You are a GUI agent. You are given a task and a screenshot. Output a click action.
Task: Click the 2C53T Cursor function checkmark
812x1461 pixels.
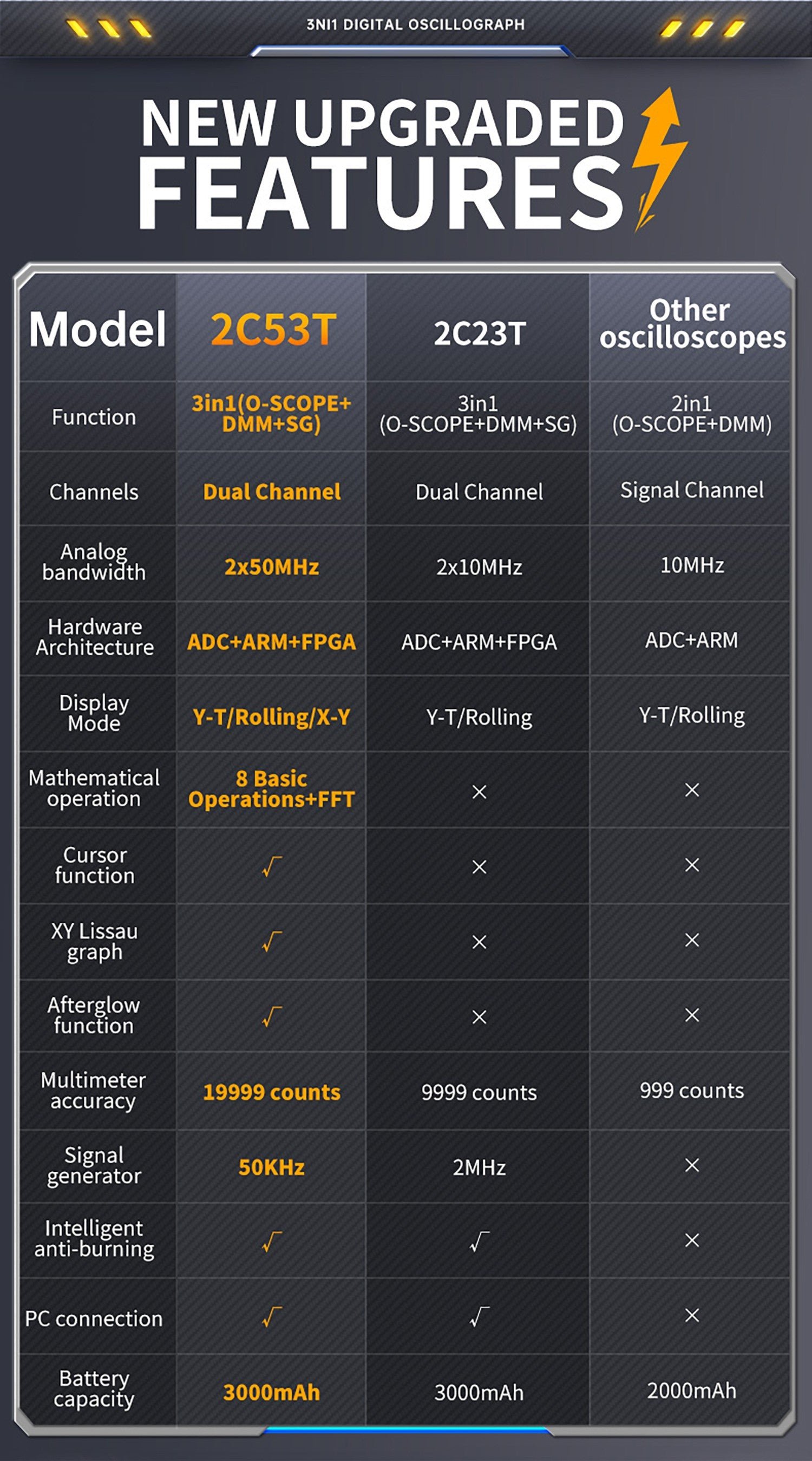[272, 866]
